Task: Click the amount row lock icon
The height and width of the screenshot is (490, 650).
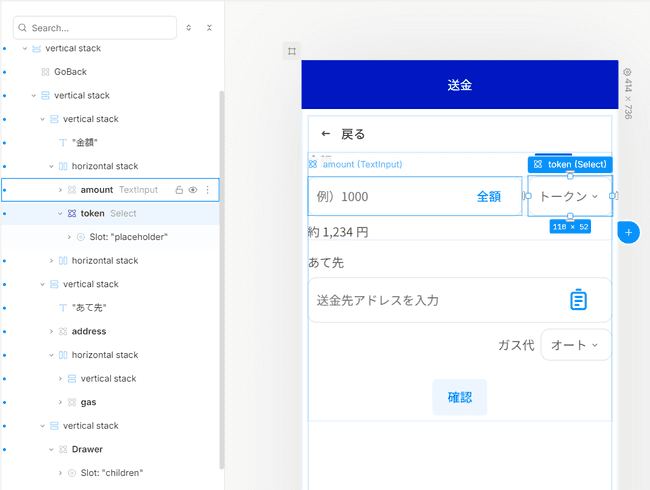Action: pos(179,190)
